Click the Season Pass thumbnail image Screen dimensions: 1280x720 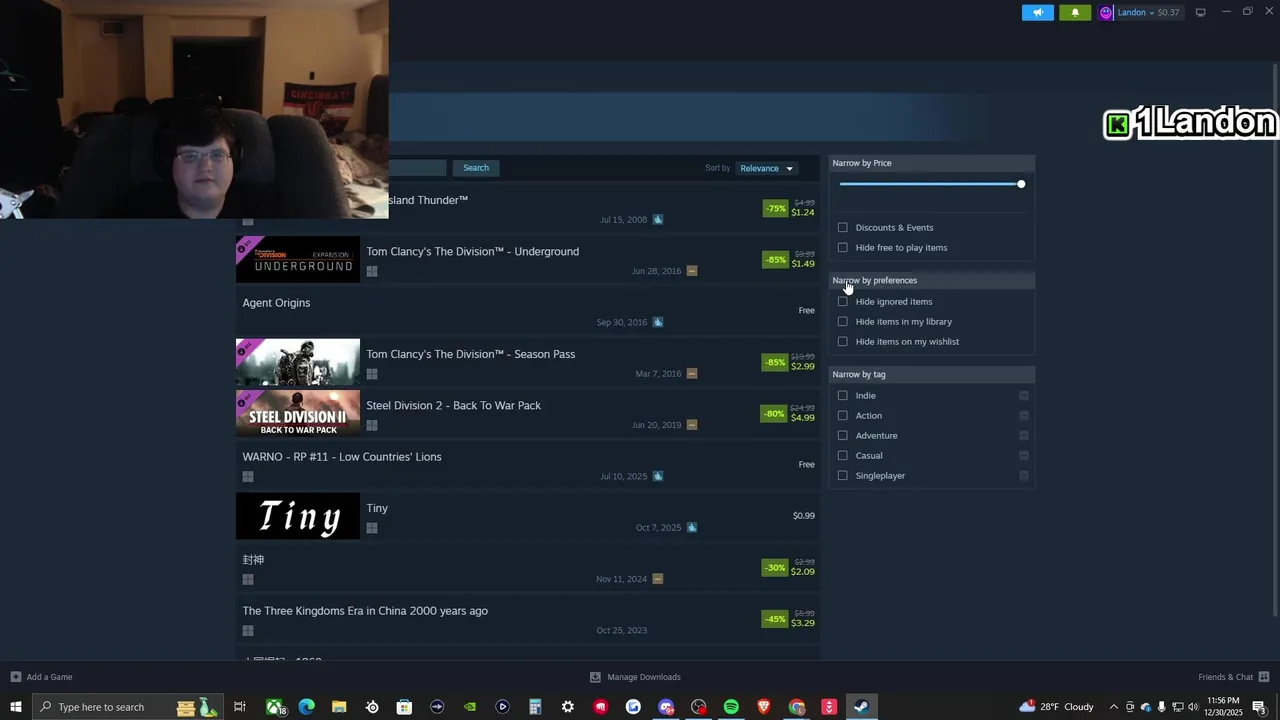(298, 362)
